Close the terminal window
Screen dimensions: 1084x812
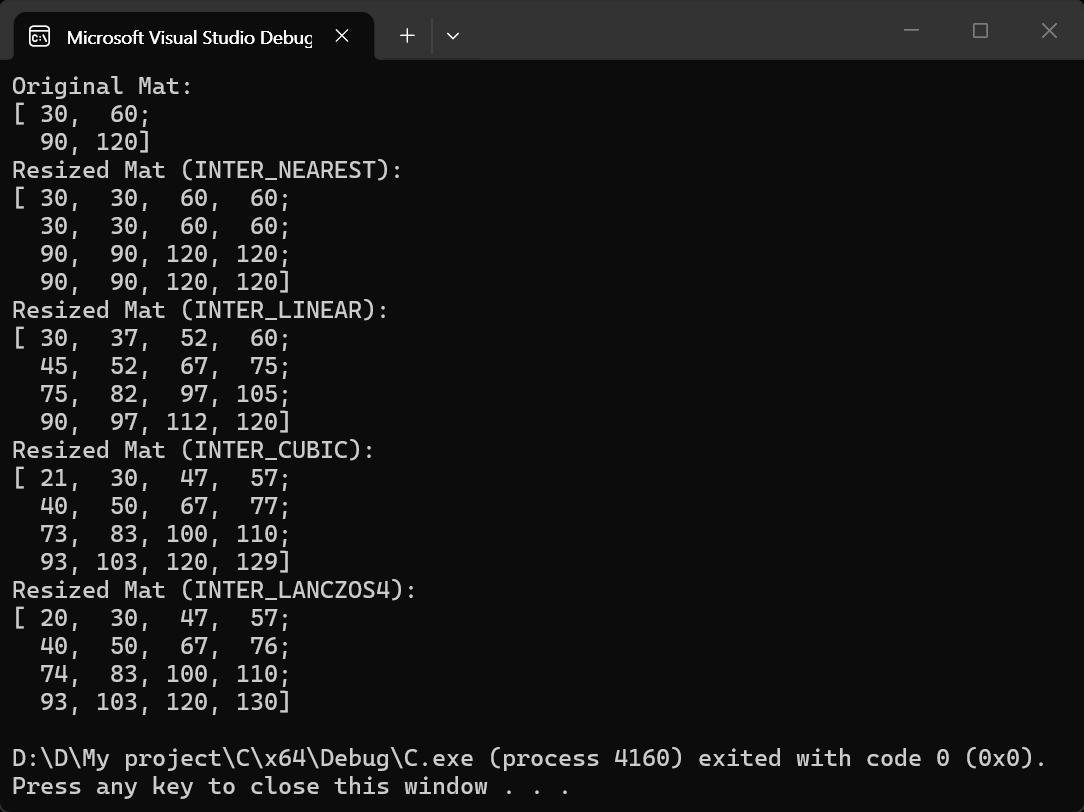click(x=1049, y=30)
